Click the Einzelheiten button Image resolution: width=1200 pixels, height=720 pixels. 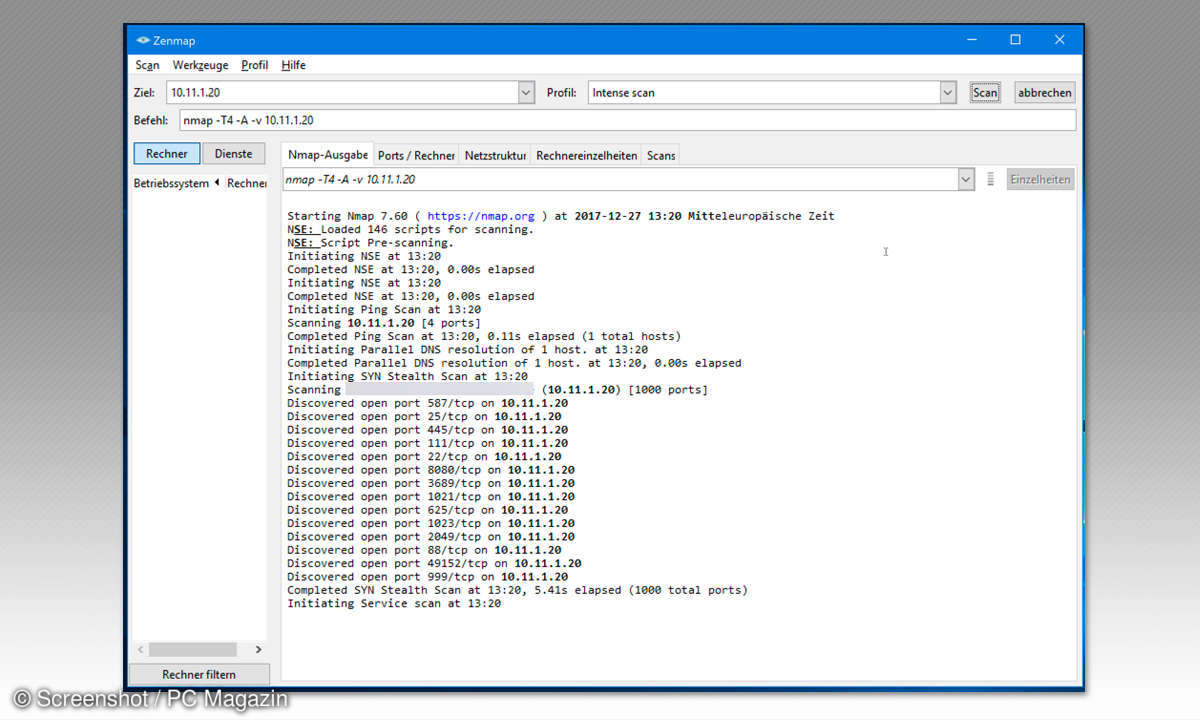(1040, 180)
